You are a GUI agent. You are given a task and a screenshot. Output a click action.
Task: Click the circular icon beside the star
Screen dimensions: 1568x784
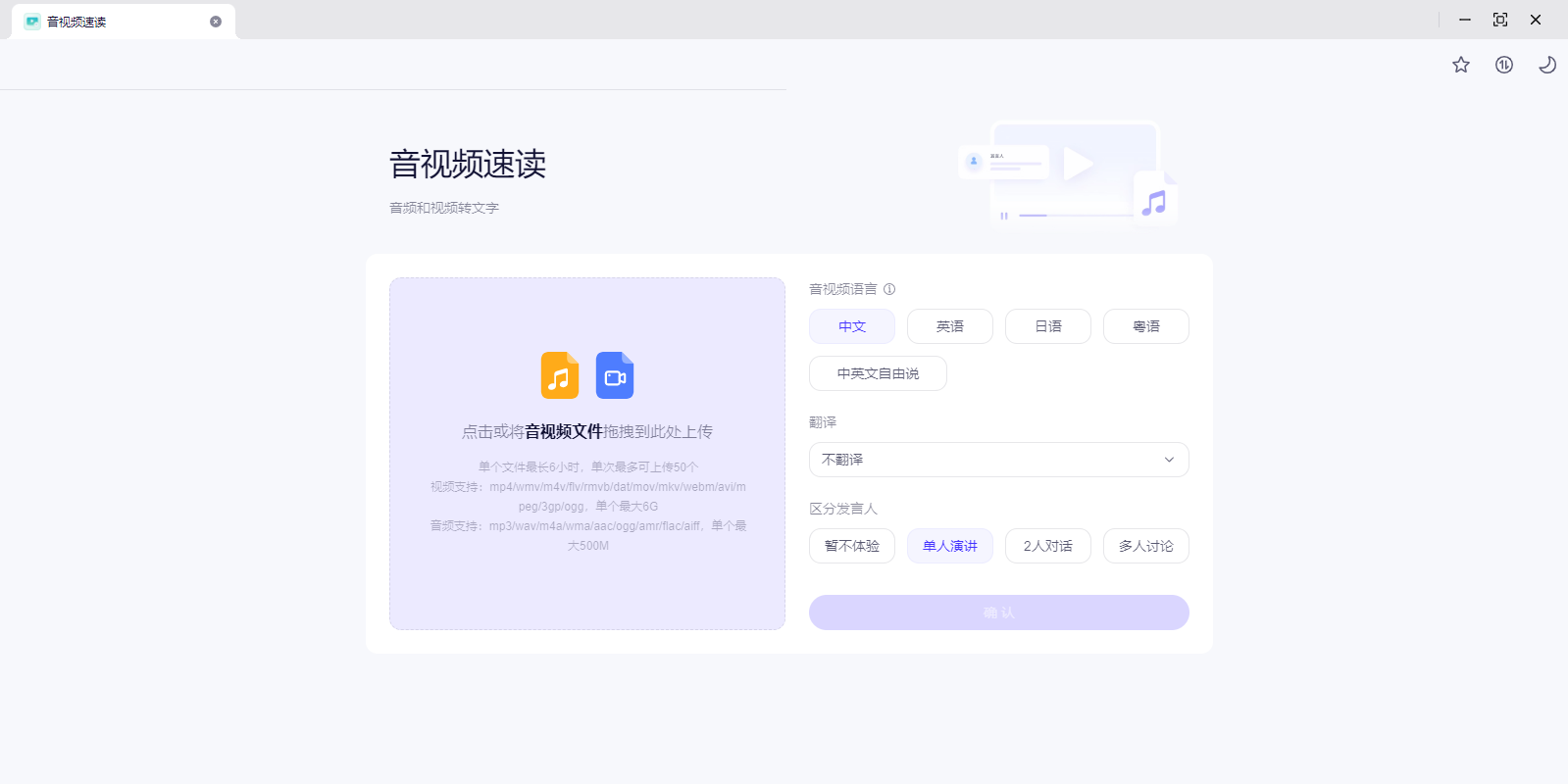(1504, 65)
